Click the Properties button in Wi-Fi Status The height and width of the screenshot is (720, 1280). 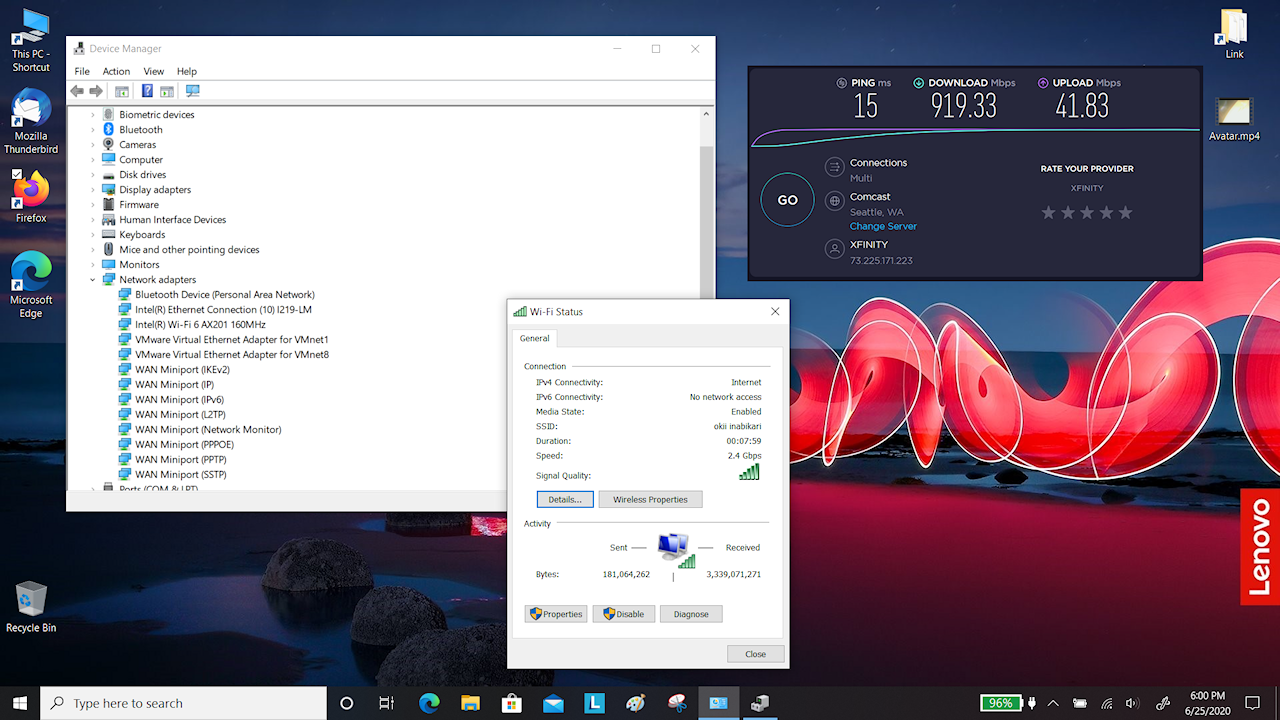coord(556,614)
